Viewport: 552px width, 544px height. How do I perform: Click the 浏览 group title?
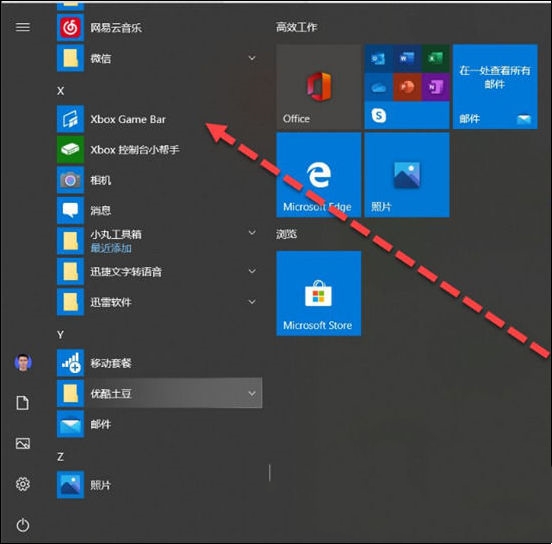point(286,234)
